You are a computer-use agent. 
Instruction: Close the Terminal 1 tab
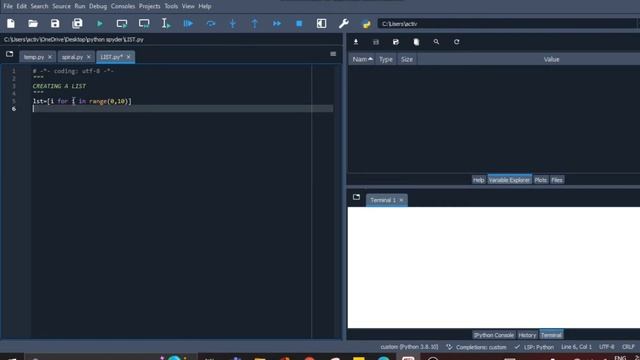click(401, 200)
